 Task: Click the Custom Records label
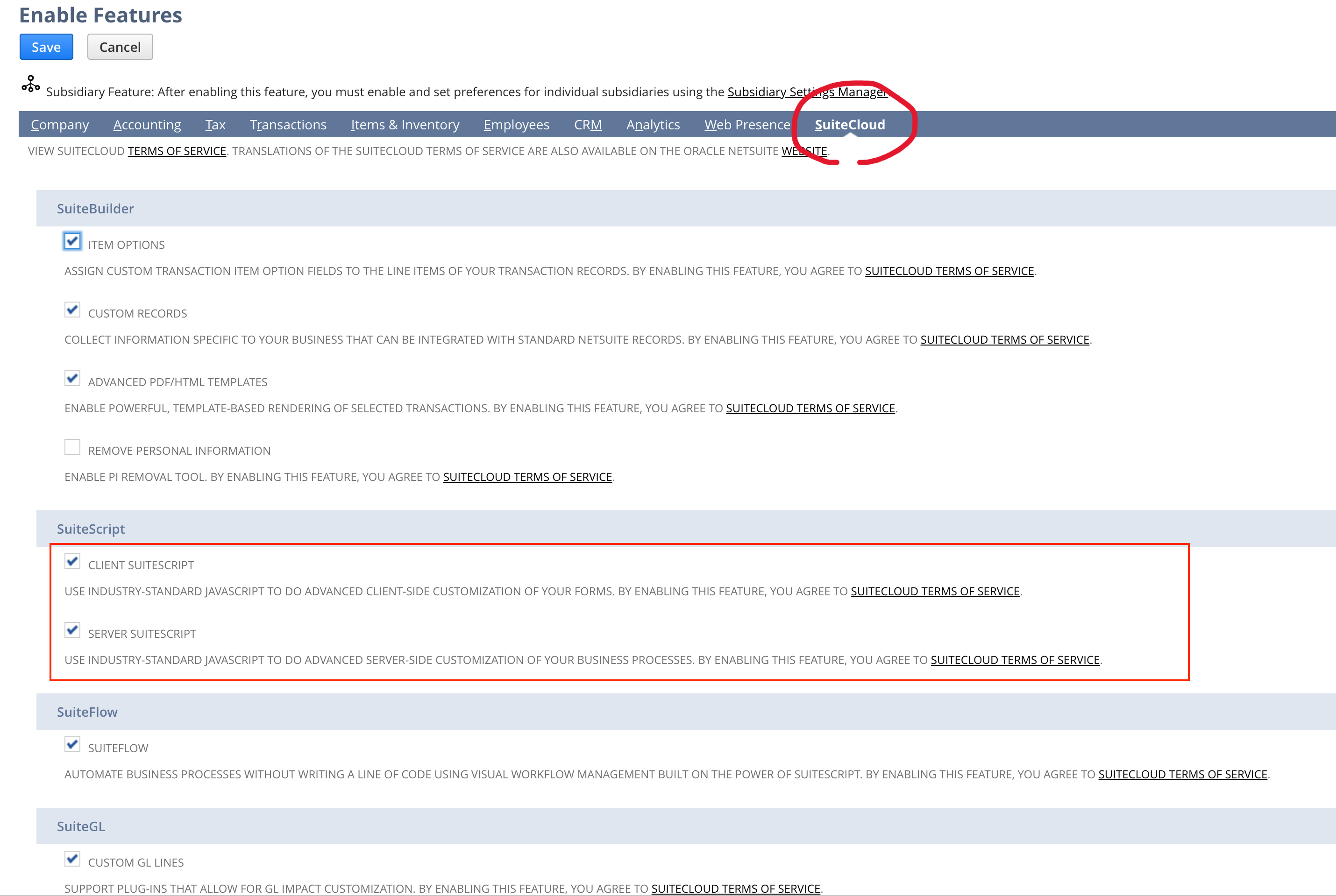(x=138, y=314)
